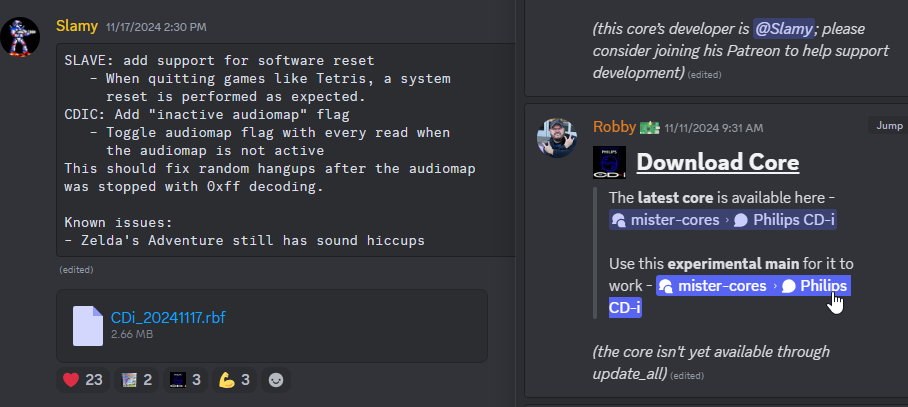Open the @Slamy mention
The image size is (908, 407).
(x=784, y=28)
